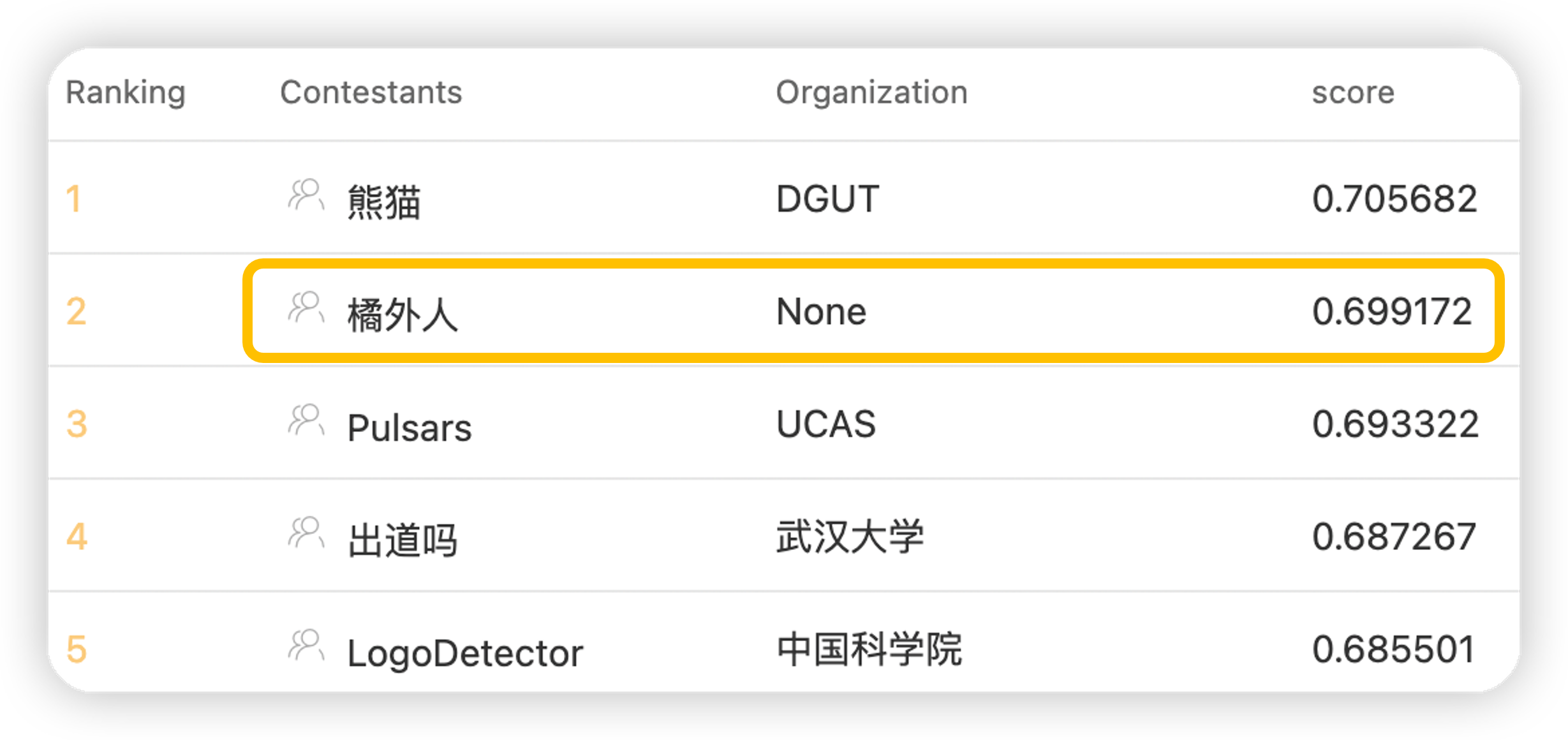This screenshot has height=740, width=1568.
Task: Open the LogoDetector contestant name
Action: coord(465,653)
